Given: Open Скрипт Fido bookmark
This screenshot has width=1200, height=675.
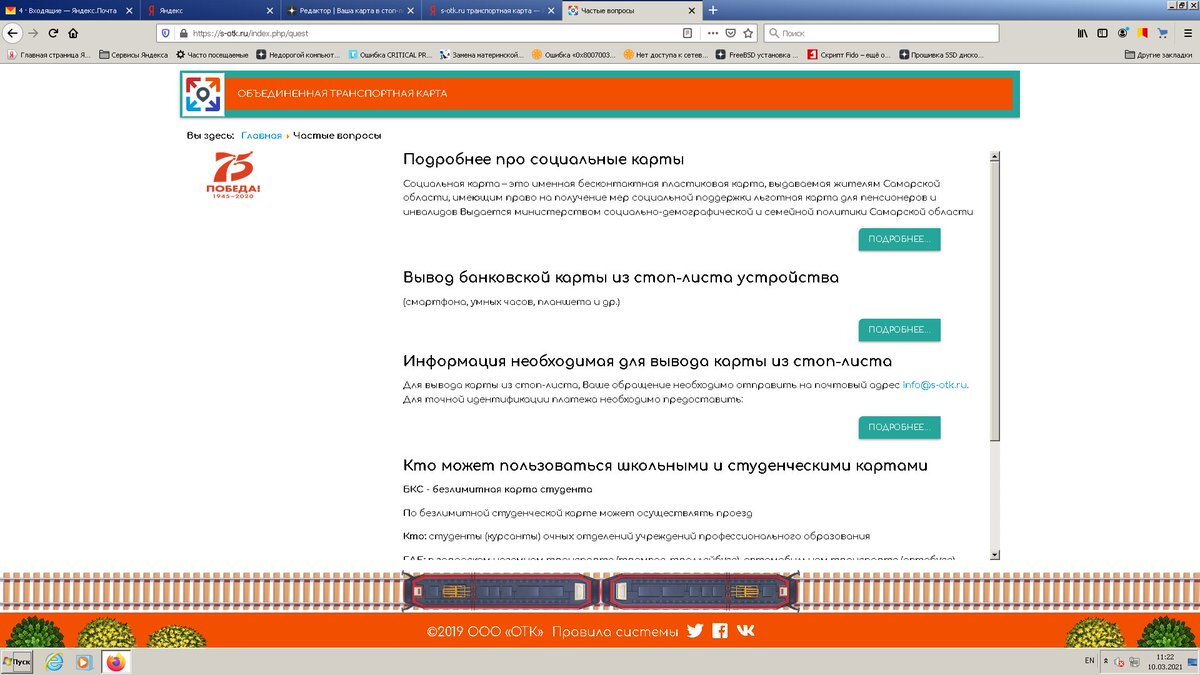Looking at the screenshot, I should [x=849, y=55].
